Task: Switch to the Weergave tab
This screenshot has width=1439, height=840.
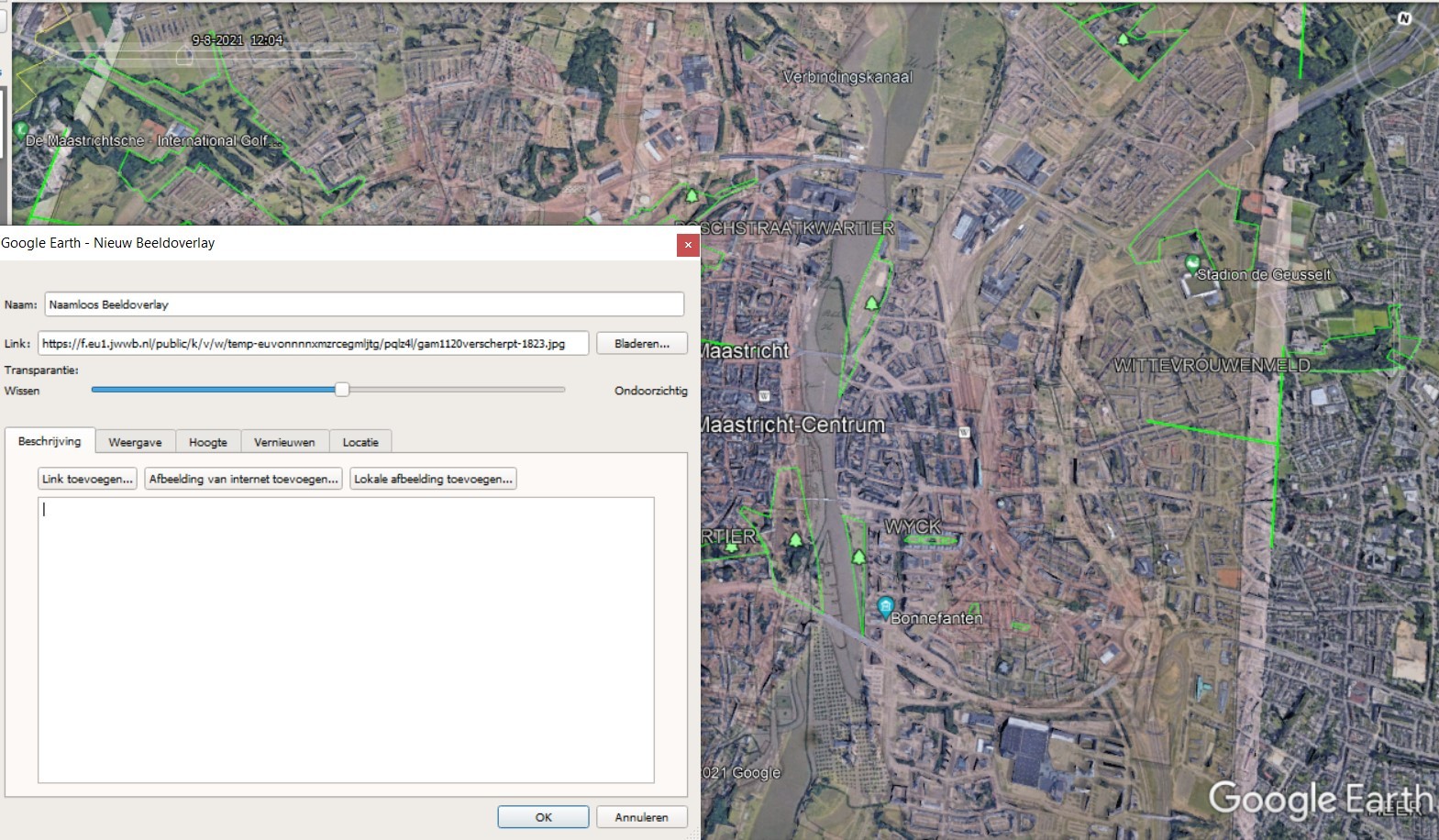Action: click(x=135, y=442)
